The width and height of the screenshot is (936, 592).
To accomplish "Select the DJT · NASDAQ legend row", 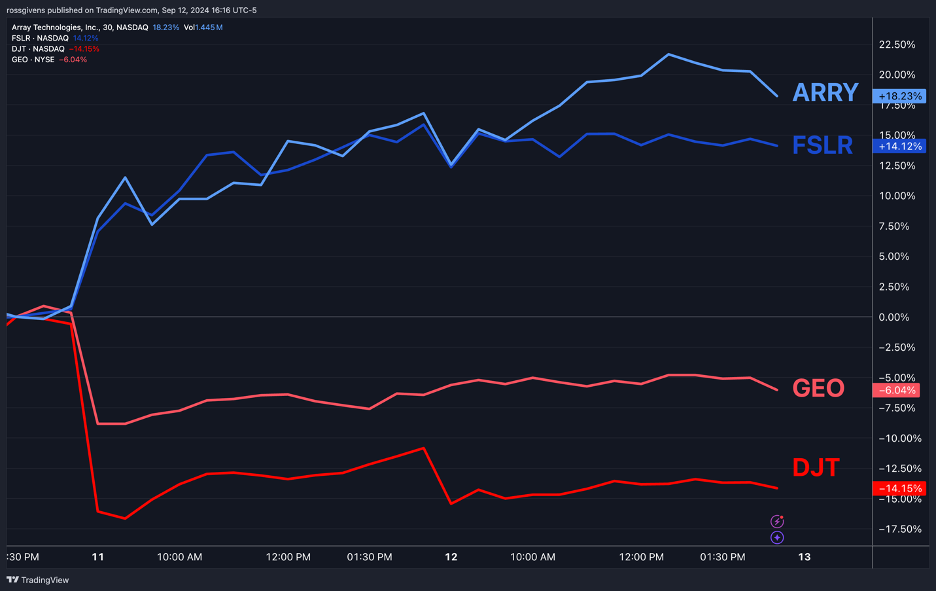I will (x=56, y=49).
